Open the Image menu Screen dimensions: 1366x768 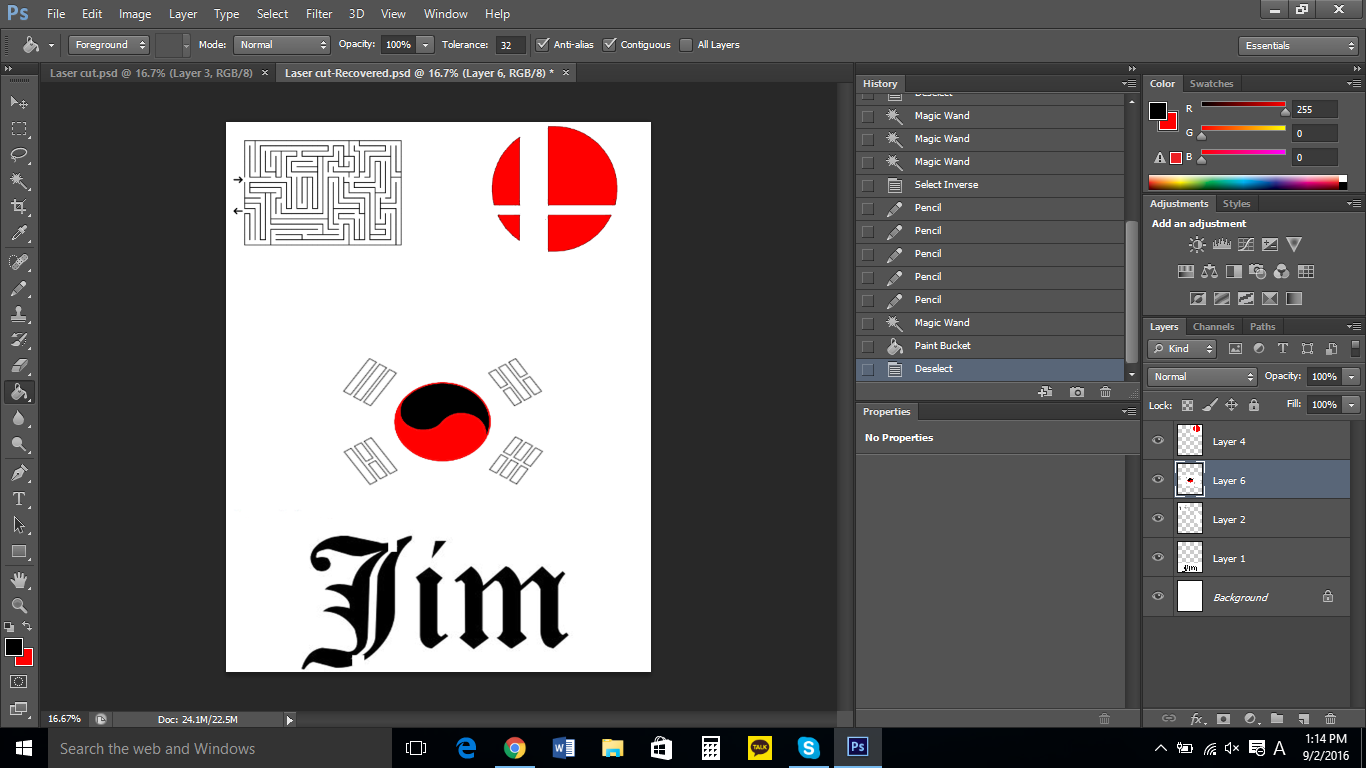[135, 14]
